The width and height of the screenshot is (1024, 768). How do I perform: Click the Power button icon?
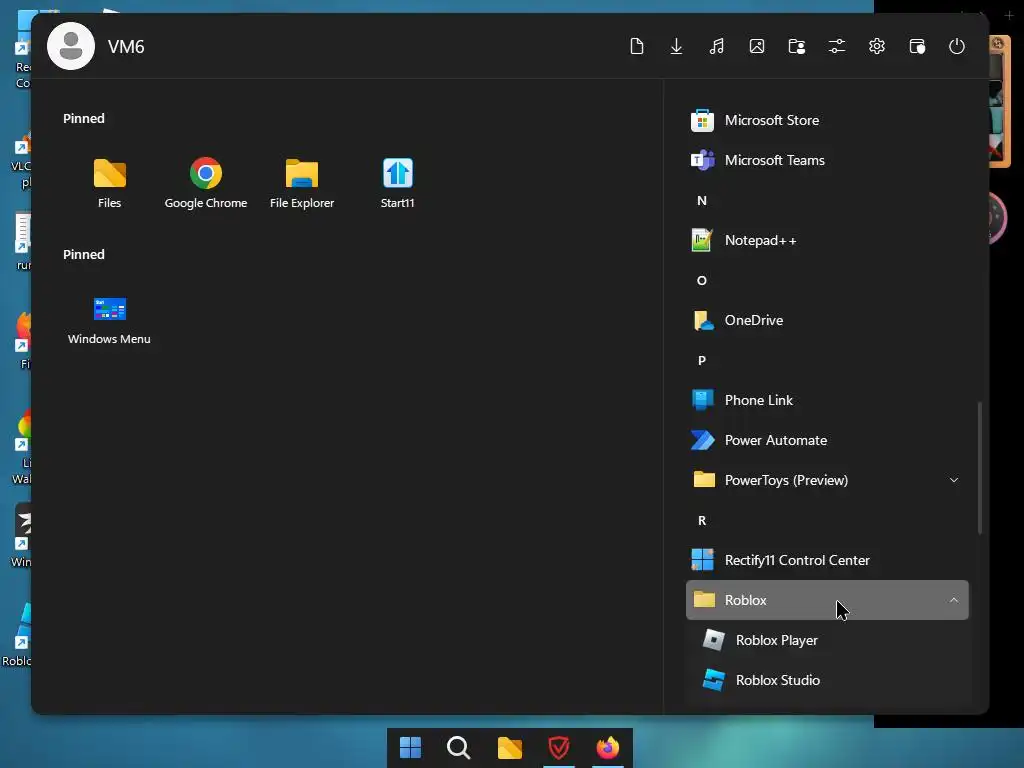pos(957,46)
